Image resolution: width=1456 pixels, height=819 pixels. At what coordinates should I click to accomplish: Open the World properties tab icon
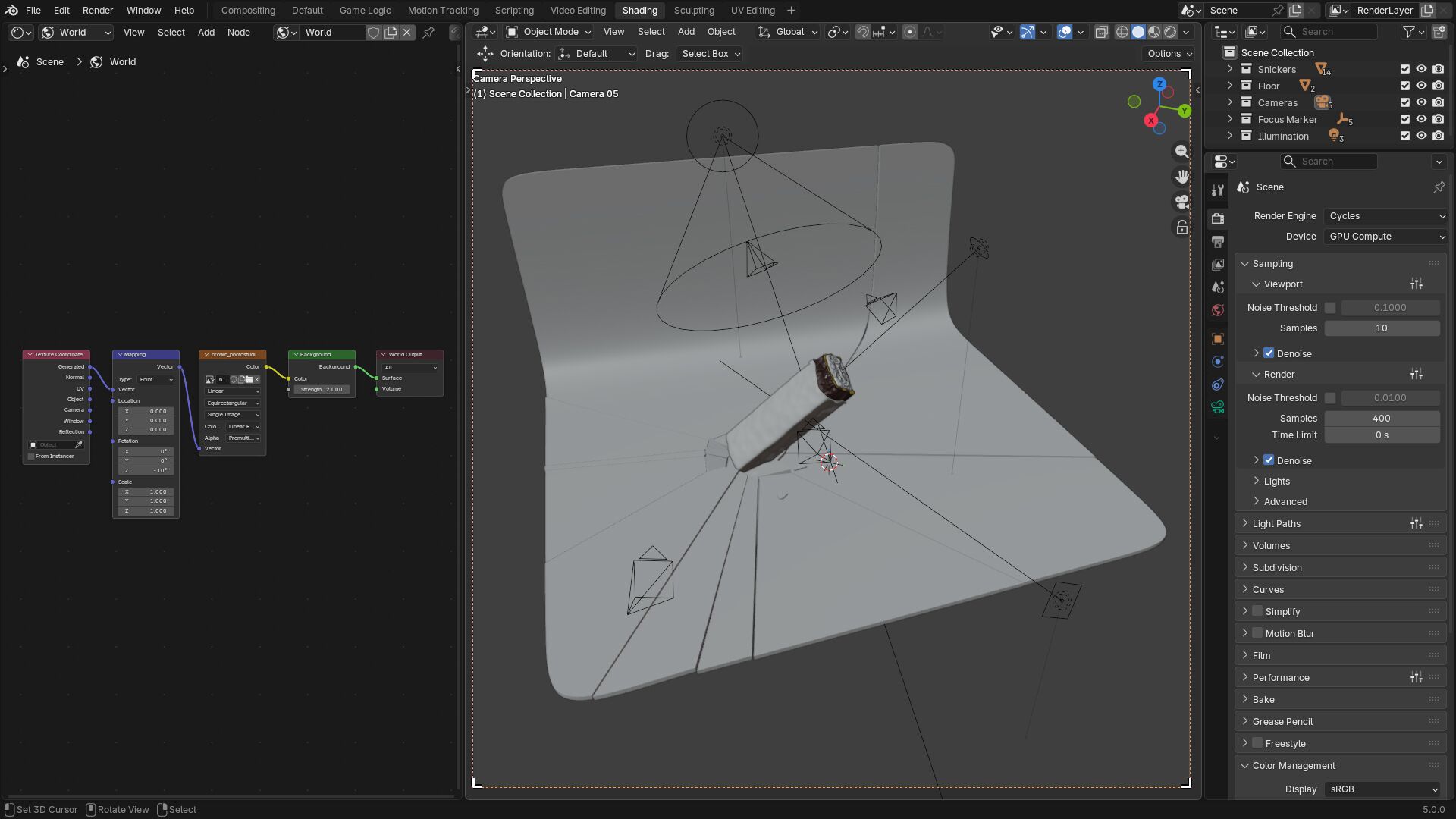pyautogui.click(x=1218, y=310)
